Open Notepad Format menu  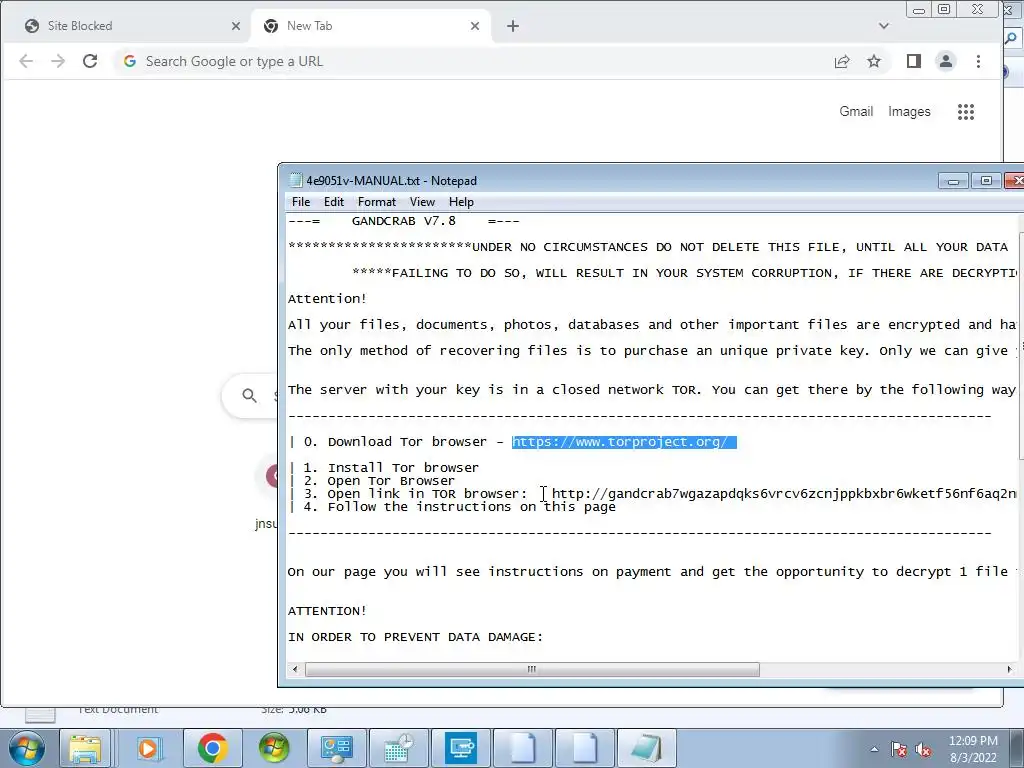coord(377,202)
